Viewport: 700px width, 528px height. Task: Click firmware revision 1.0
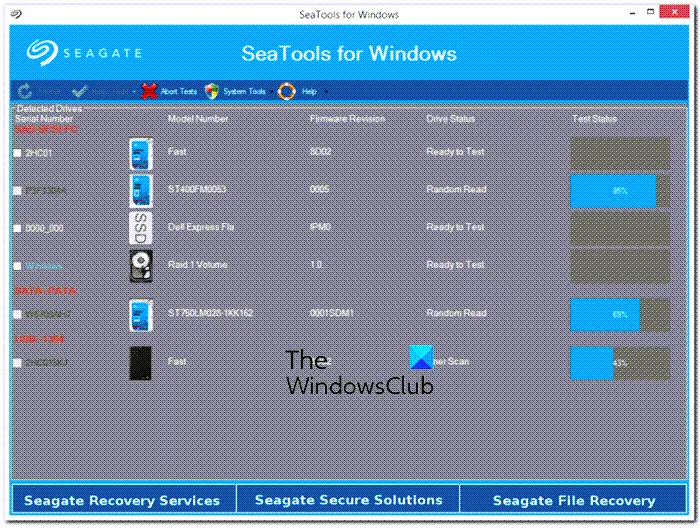317,265
